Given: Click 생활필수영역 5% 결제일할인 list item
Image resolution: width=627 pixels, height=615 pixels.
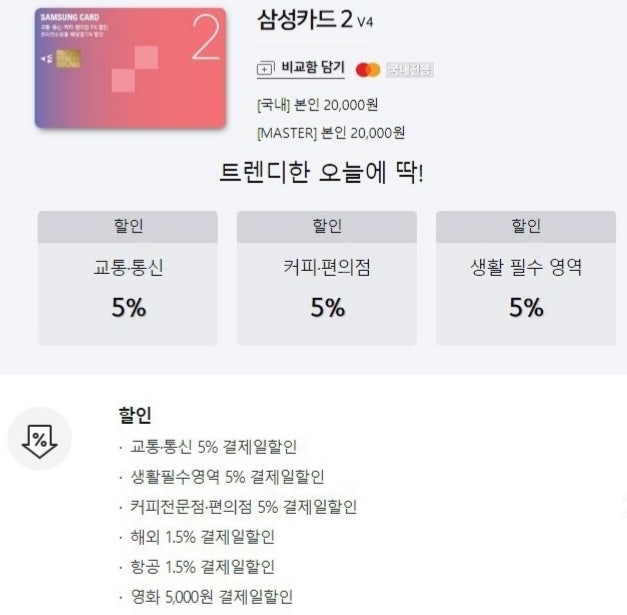Looking at the screenshot, I should coord(227,477).
